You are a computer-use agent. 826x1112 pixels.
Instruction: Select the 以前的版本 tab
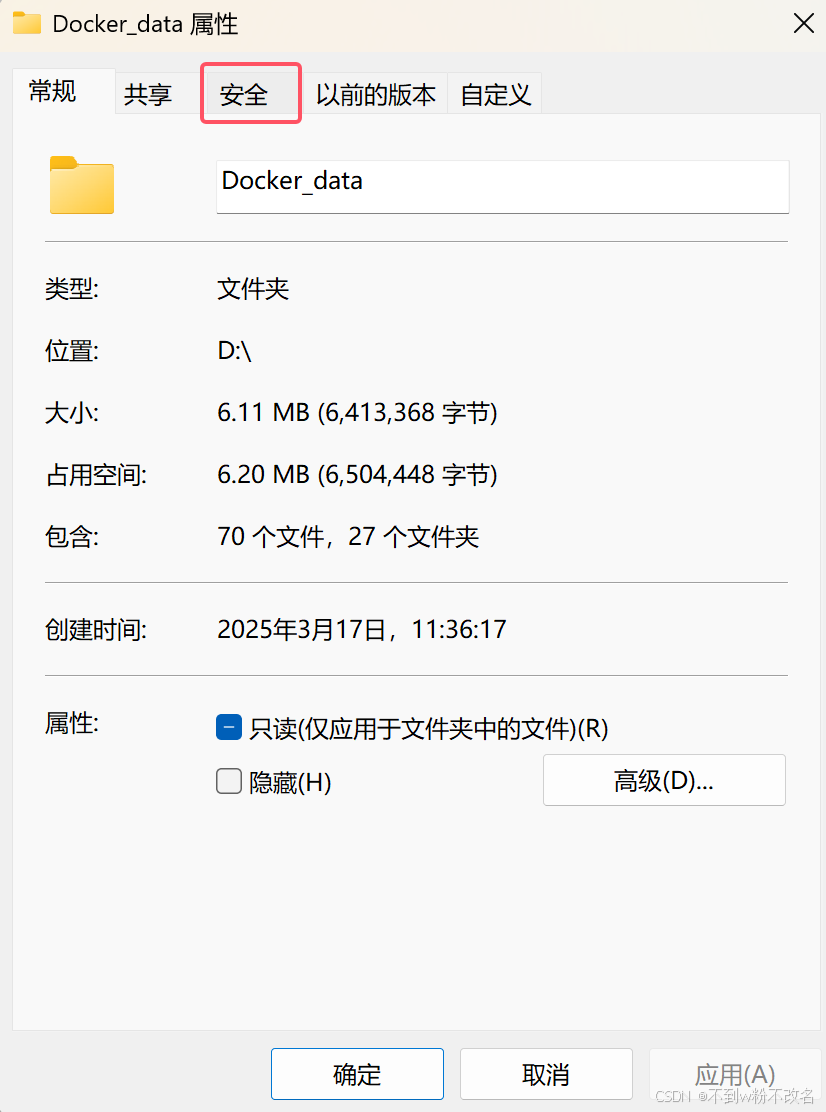tap(377, 92)
